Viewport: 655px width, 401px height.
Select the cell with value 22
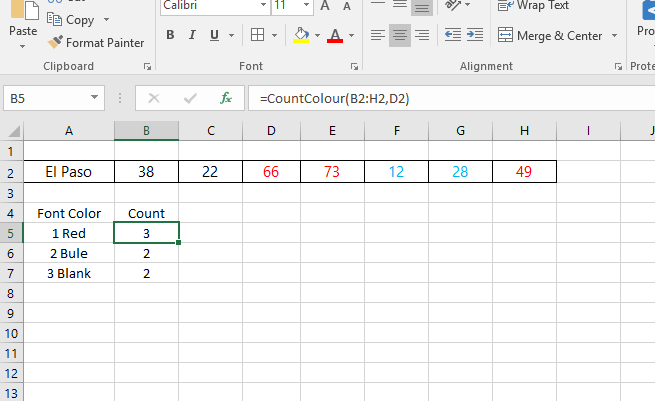tap(210, 172)
